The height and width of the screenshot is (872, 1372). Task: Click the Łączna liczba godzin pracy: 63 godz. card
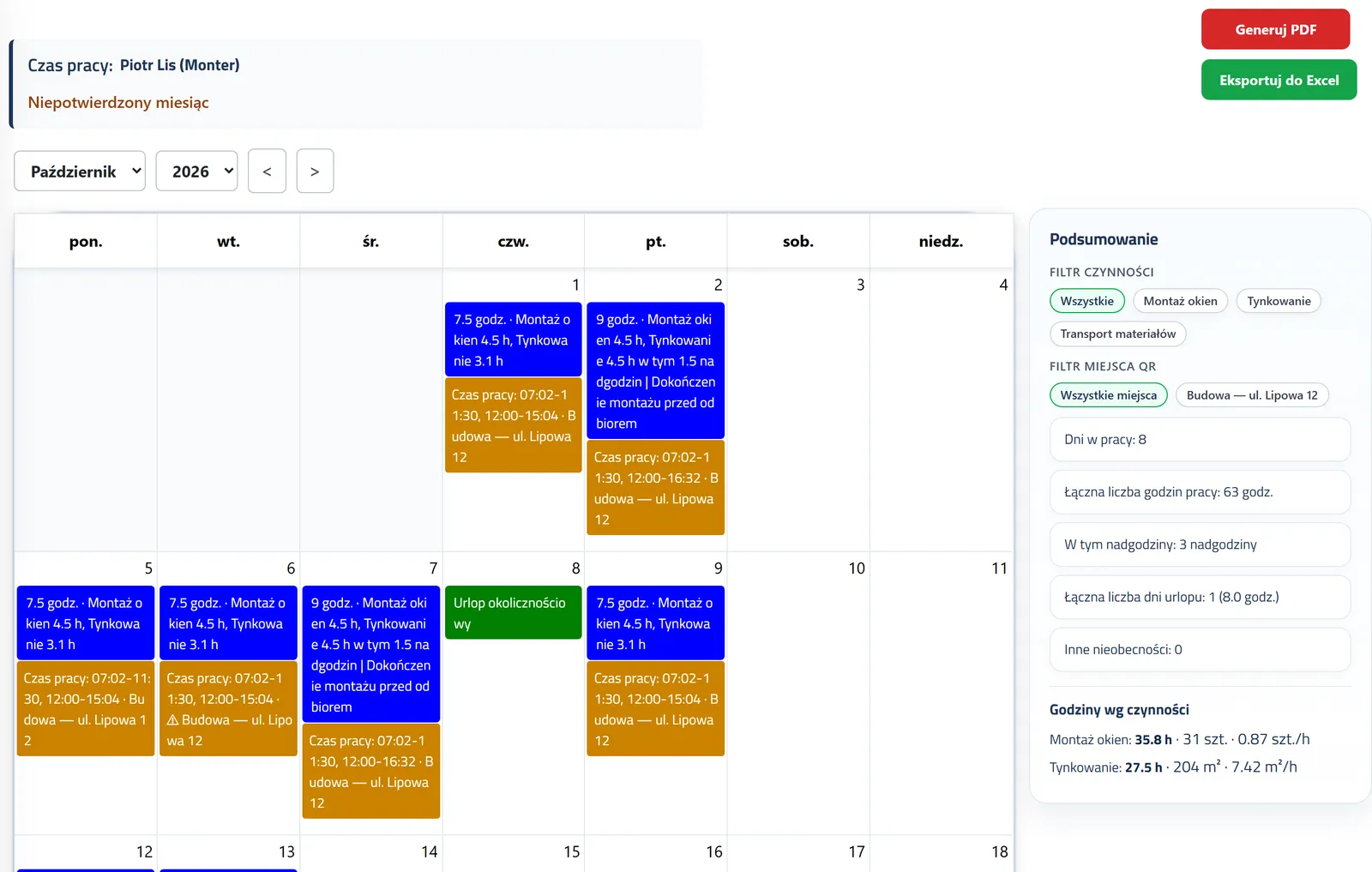tap(1200, 492)
